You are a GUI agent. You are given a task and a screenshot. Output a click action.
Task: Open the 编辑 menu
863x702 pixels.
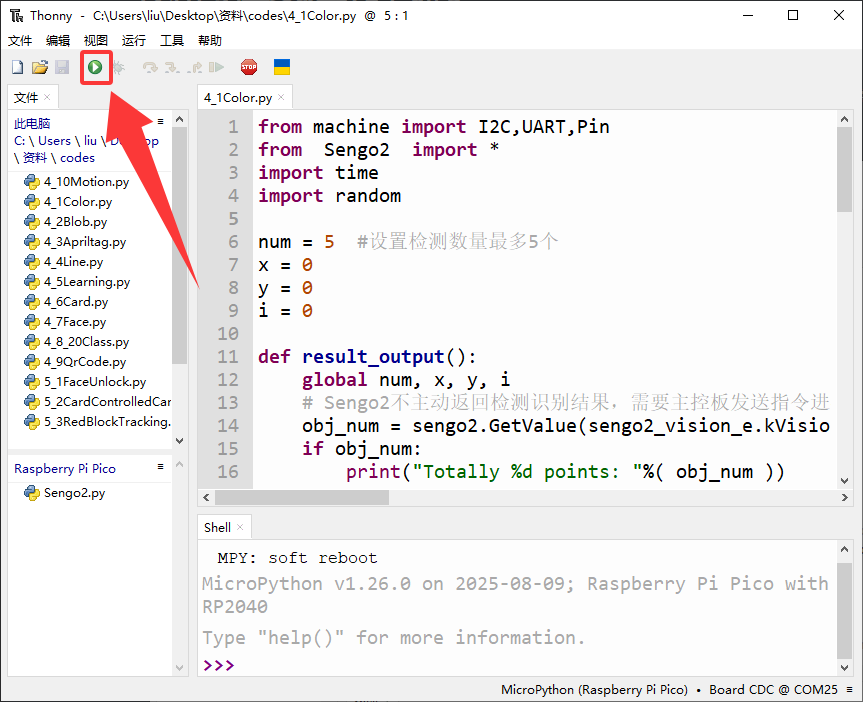point(58,41)
